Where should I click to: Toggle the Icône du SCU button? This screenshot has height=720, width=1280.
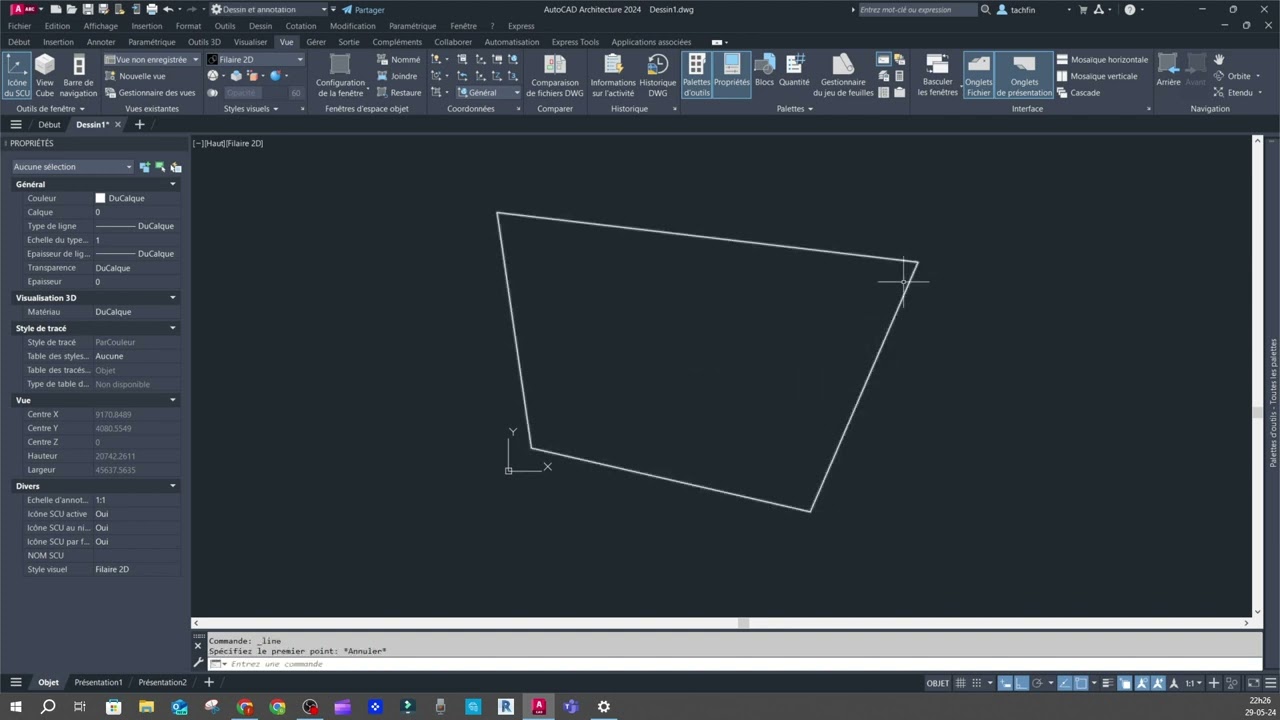point(17,76)
